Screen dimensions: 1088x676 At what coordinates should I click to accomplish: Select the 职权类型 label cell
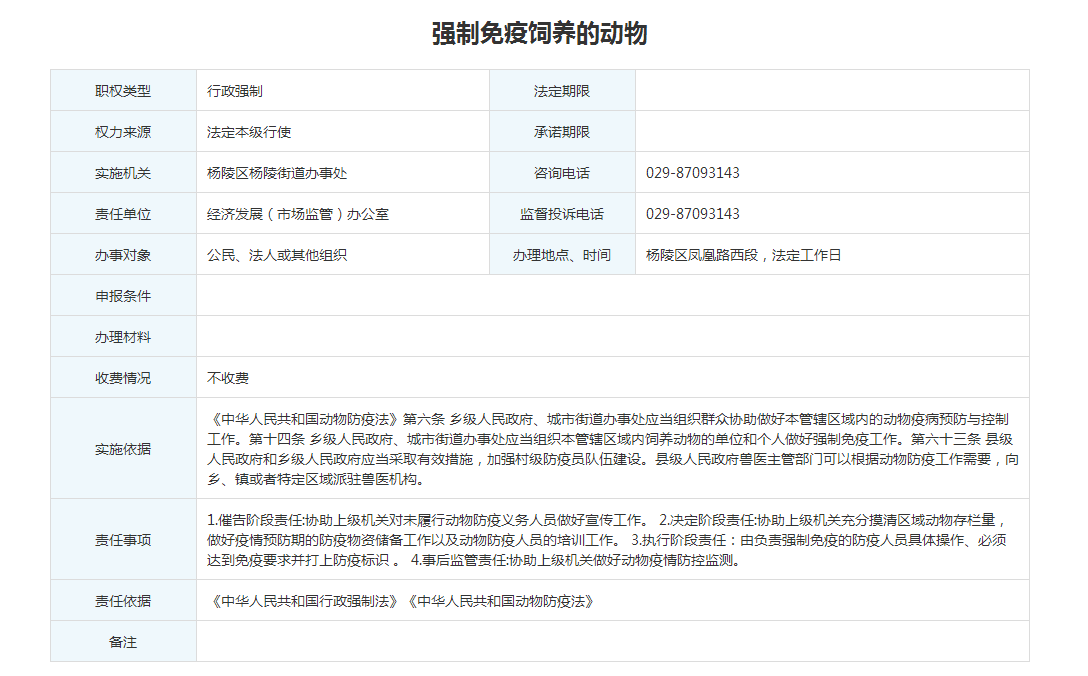pyautogui.click(x=123, y=91)
